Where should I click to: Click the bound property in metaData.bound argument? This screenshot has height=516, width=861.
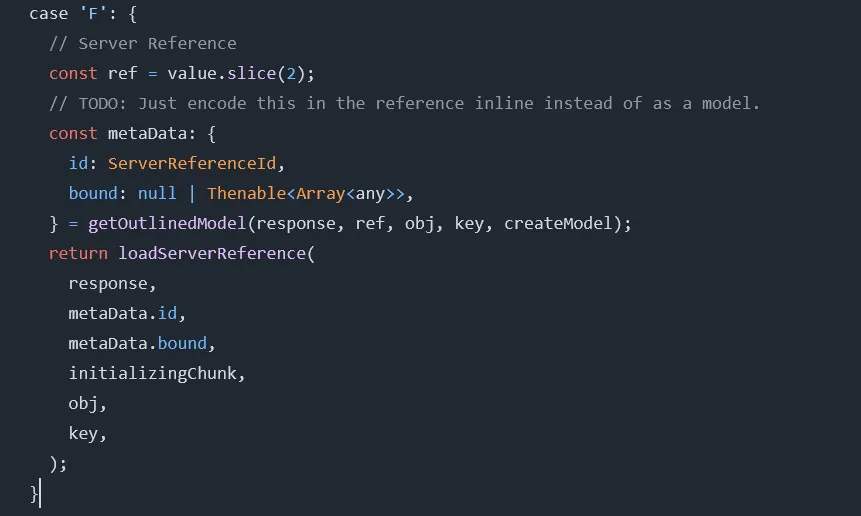coord(182,344)
